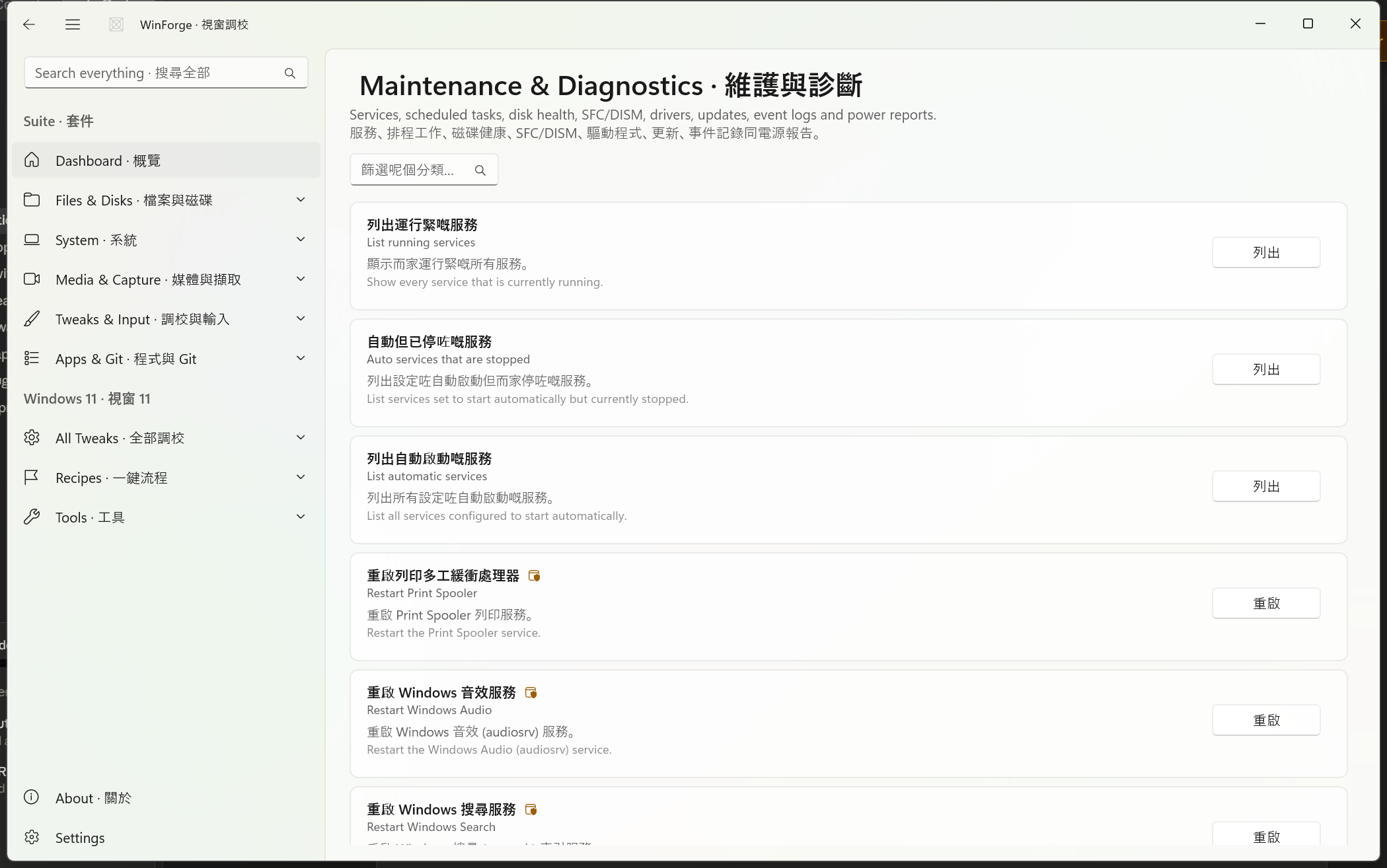Expand the Files & Disks section chevron
Image resolution: width=1387 pixels, height=868 pixels.
301,199
